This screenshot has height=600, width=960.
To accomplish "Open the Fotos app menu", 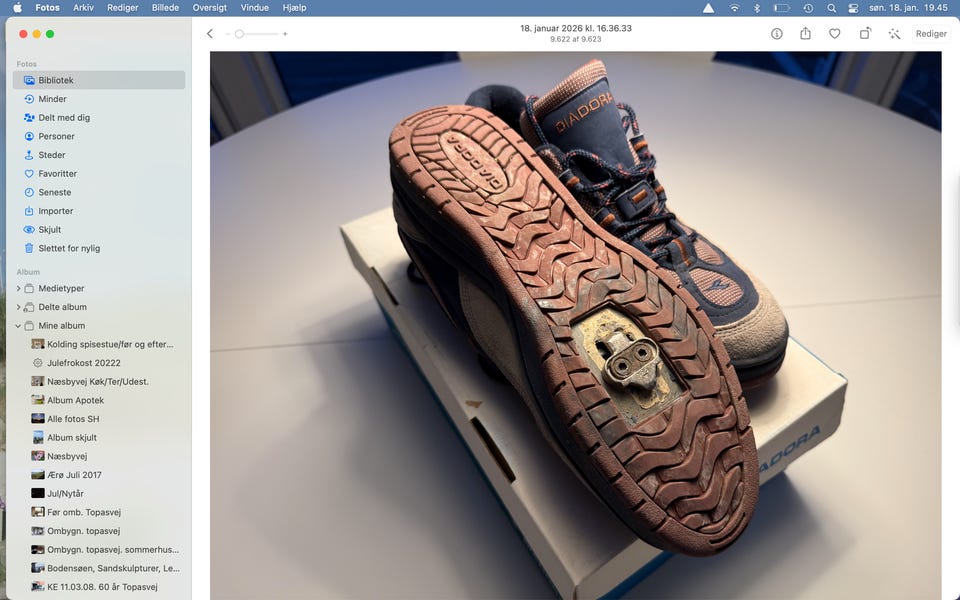I will pos(47,8).
